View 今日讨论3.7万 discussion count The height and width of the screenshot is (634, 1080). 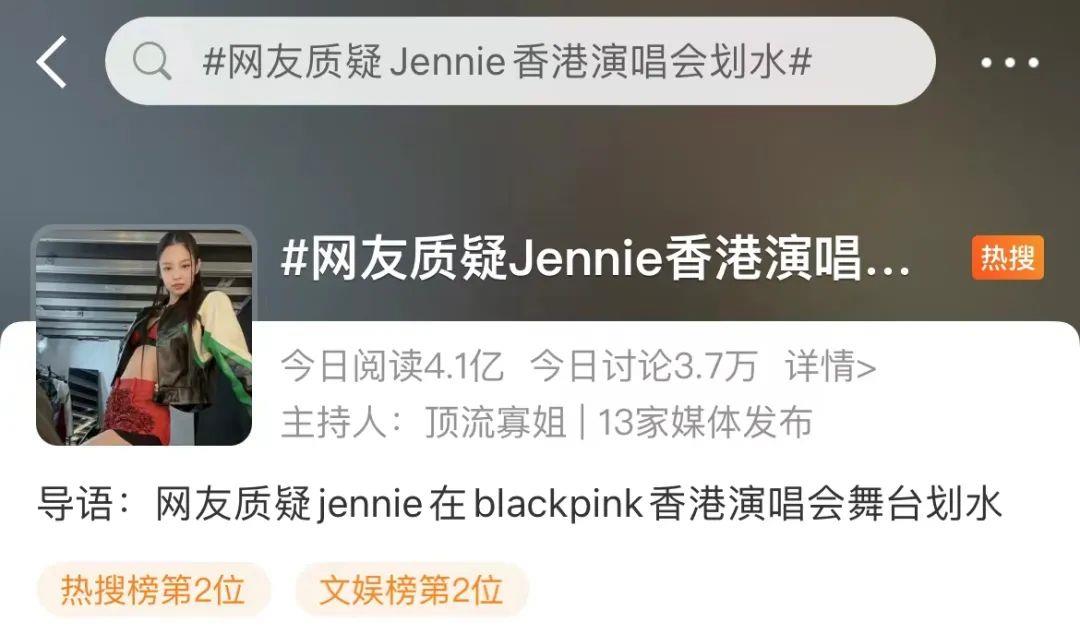pos(643,366)
